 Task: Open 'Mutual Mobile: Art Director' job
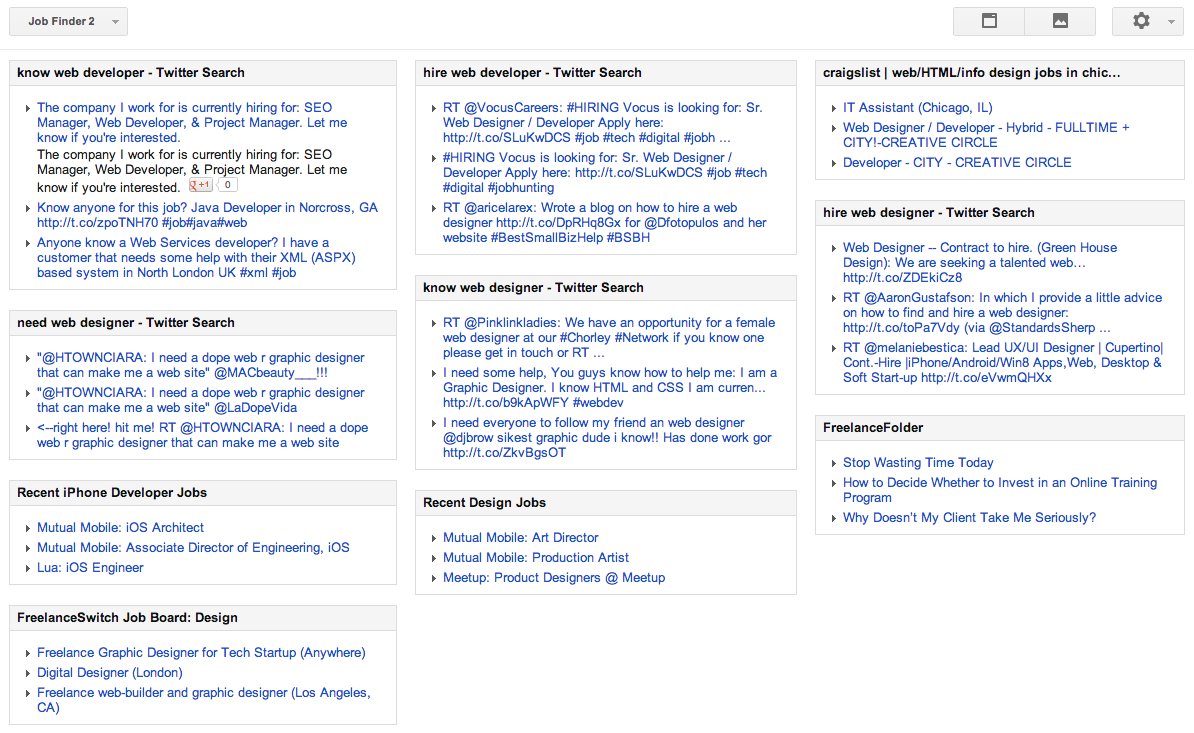(x=521, y=537)
